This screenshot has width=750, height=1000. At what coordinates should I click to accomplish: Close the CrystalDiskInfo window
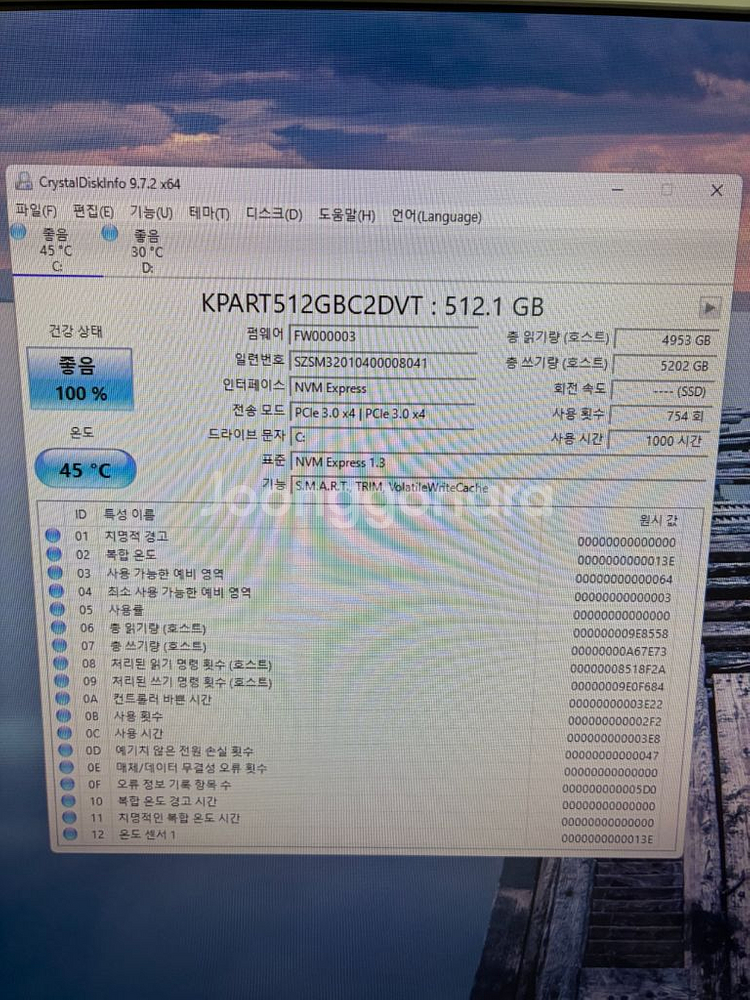pos(717,190)
